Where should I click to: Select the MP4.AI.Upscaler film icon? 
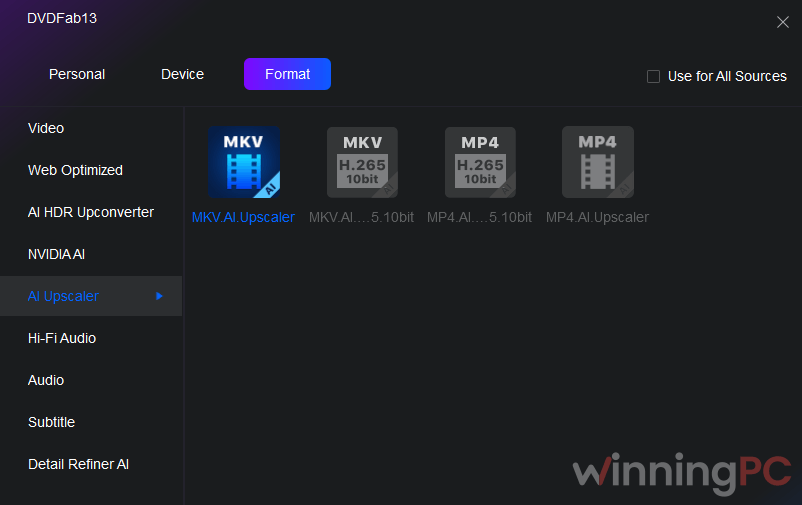point(598,162)
